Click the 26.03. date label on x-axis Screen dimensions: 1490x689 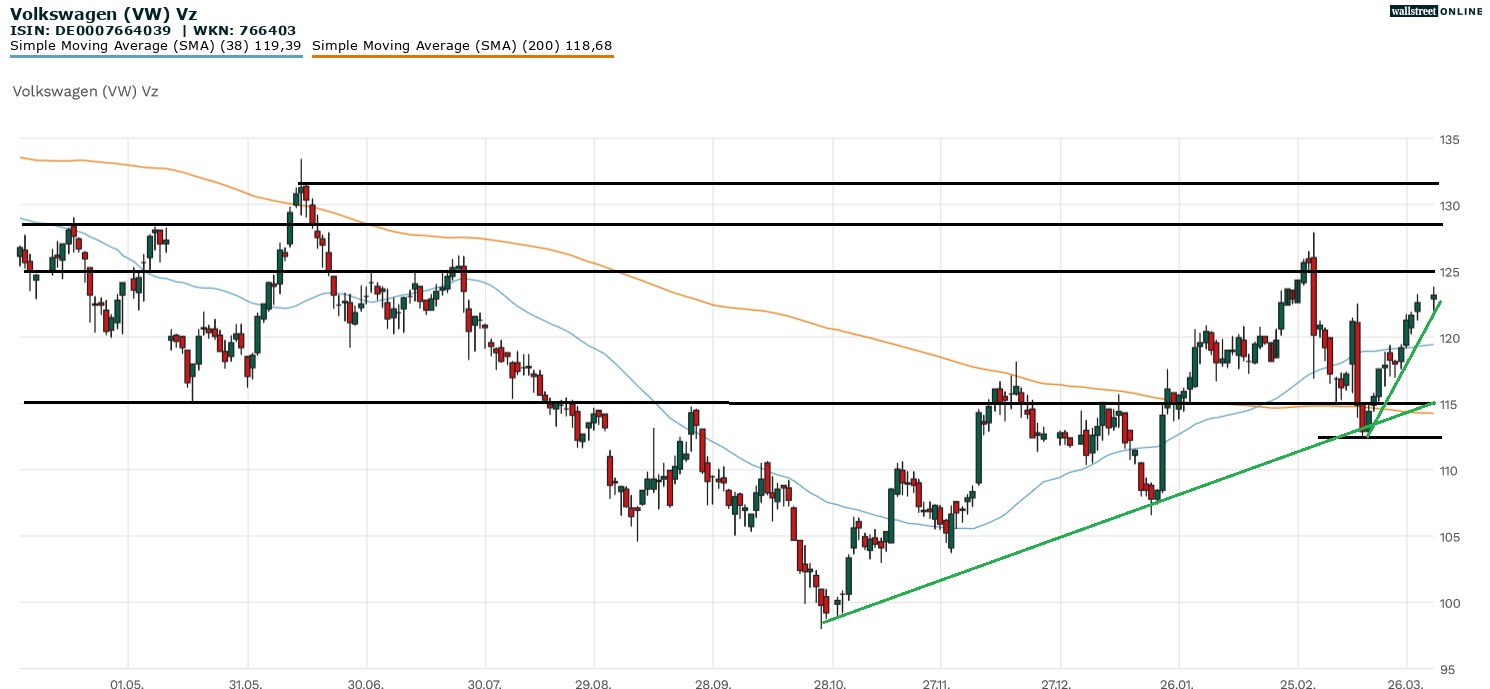pyautogui.click(x=1406, y=682)
